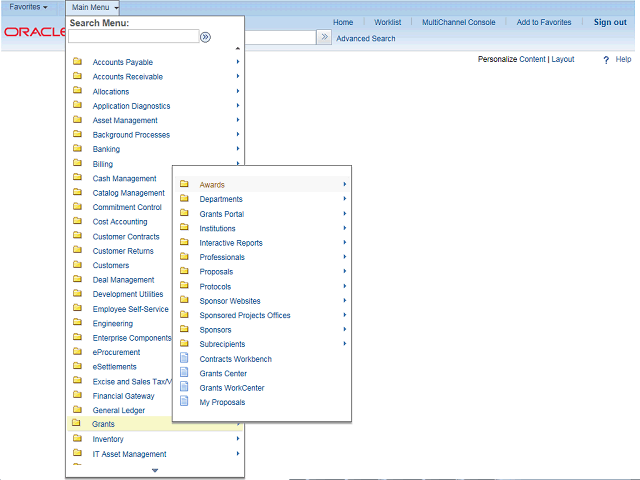Click the Grants WorkCenter document icon

click(184, 388)
